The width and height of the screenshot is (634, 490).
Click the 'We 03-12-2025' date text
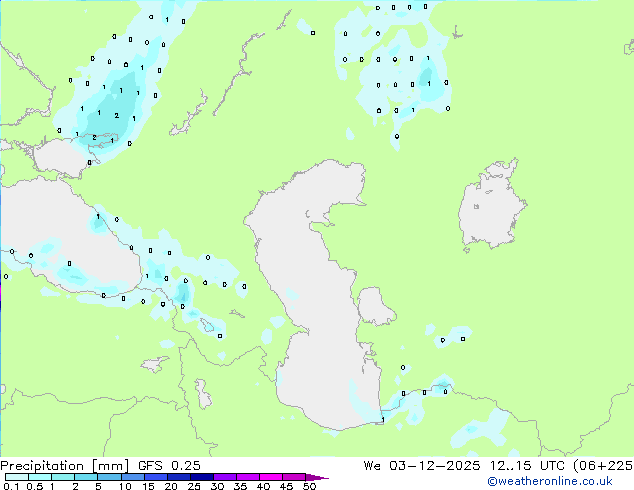(x=422, y=466)
